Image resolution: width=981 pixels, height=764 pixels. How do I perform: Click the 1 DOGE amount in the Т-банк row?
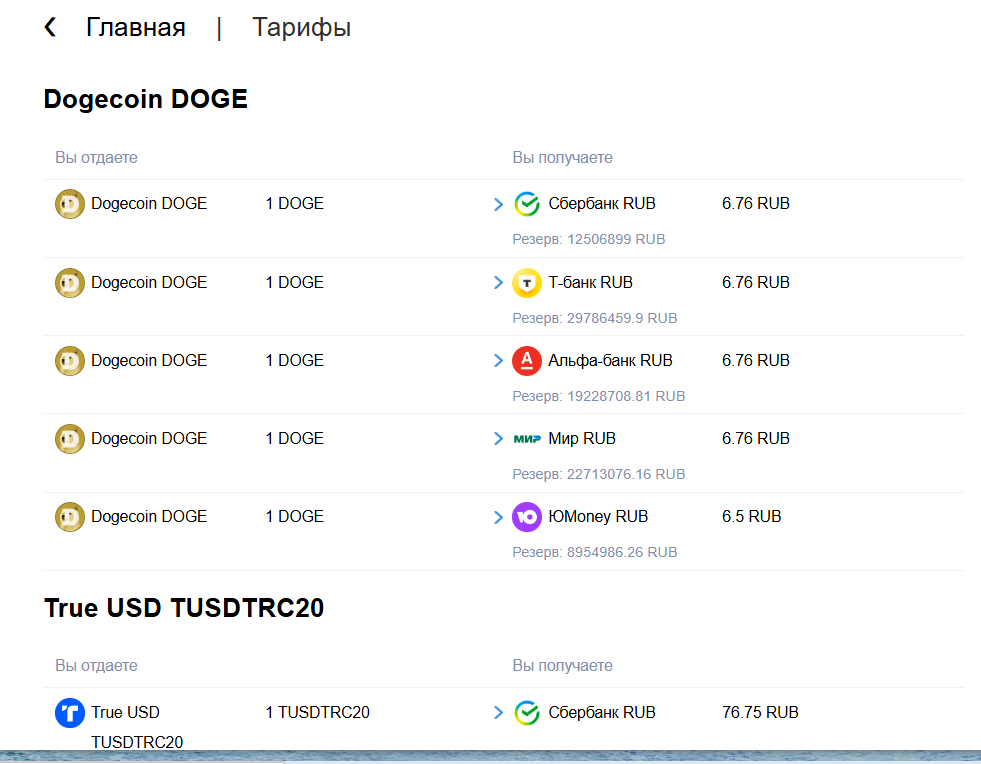pos(294,282)
